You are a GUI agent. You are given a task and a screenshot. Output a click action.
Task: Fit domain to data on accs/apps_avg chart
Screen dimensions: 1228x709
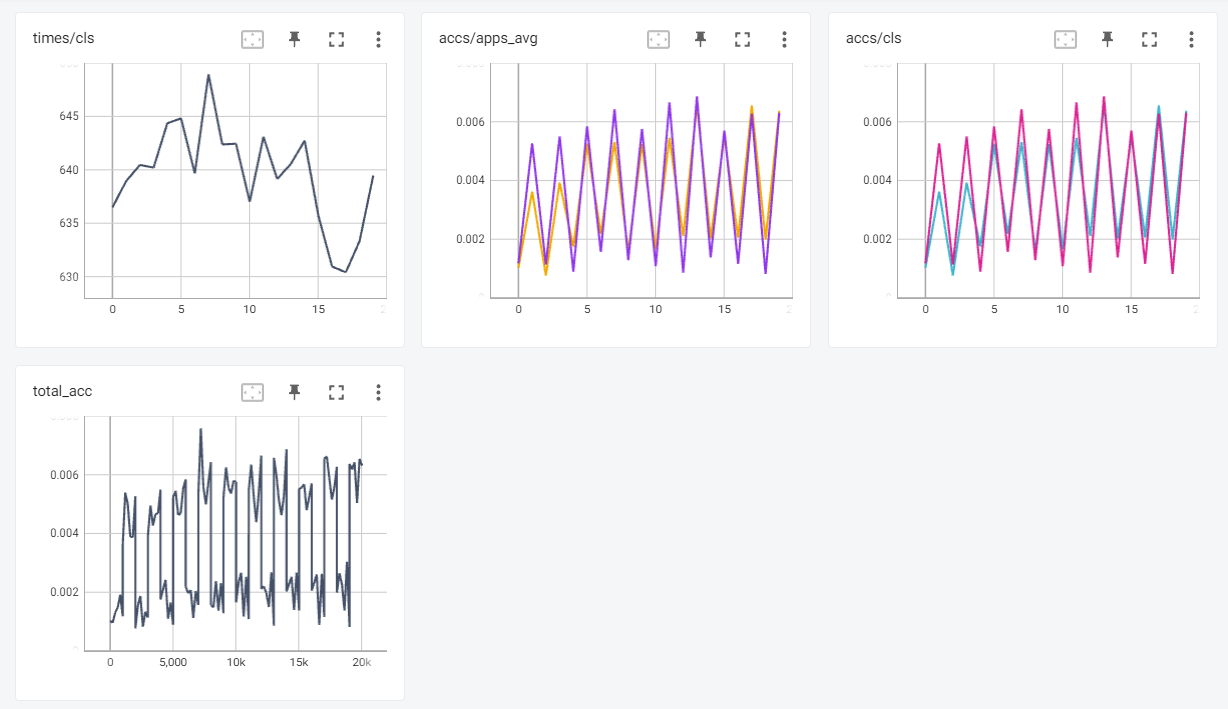(658, 39)
